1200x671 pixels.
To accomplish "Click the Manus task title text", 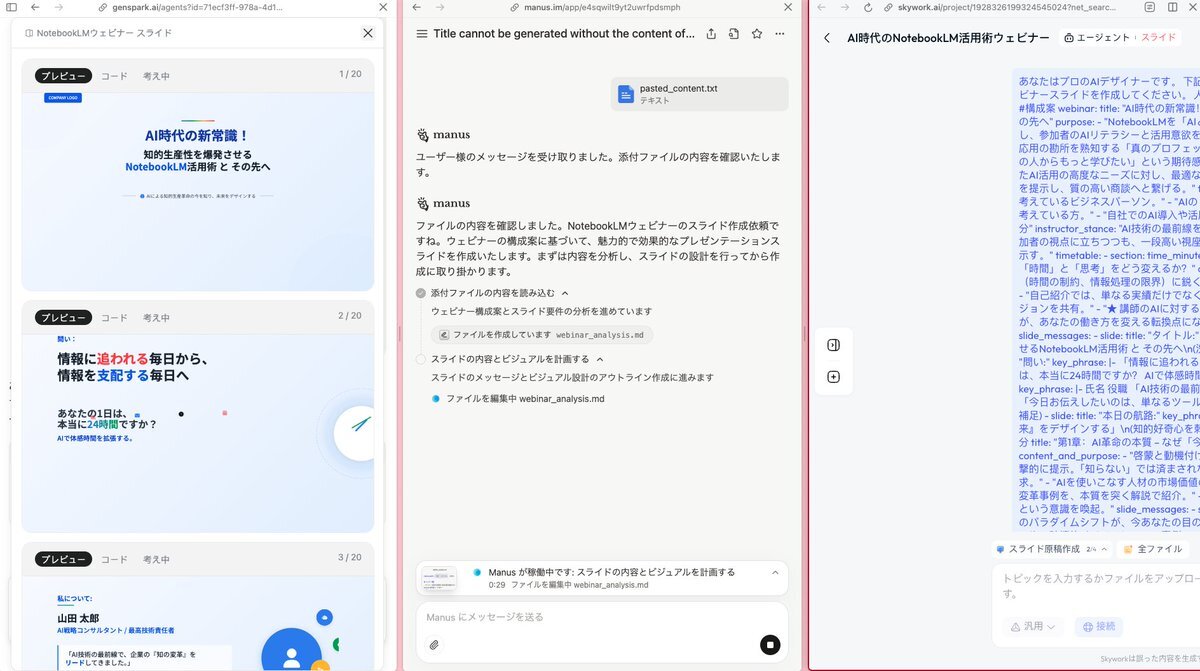I will [x=564, y=34].
